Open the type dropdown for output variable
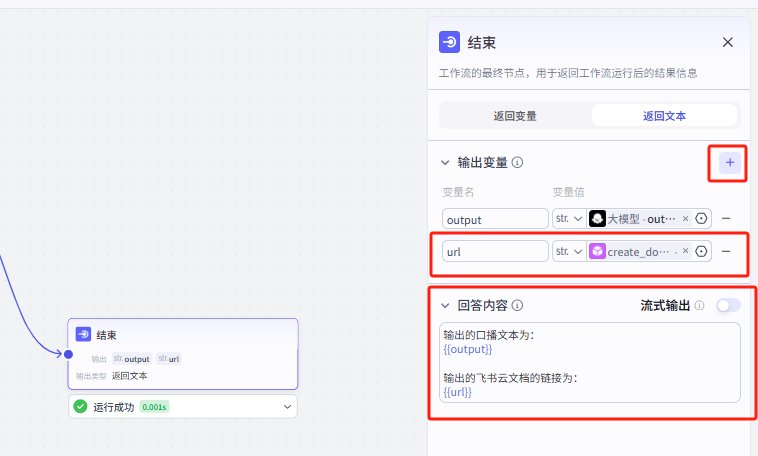This screenshot has height=456, width=758. pos(568,218)
